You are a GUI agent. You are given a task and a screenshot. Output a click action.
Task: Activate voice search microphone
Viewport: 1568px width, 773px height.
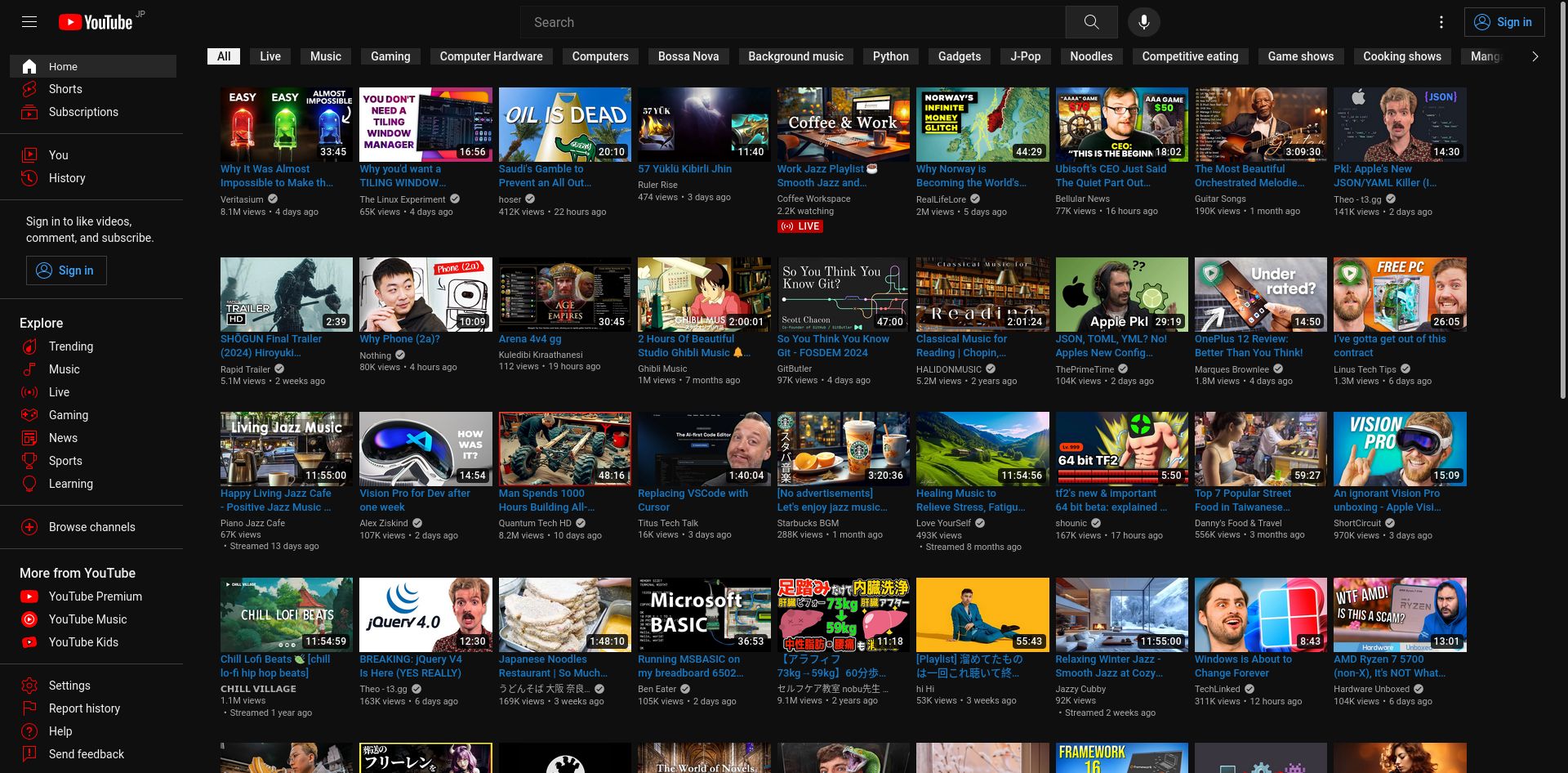[x=1144, y=22]
